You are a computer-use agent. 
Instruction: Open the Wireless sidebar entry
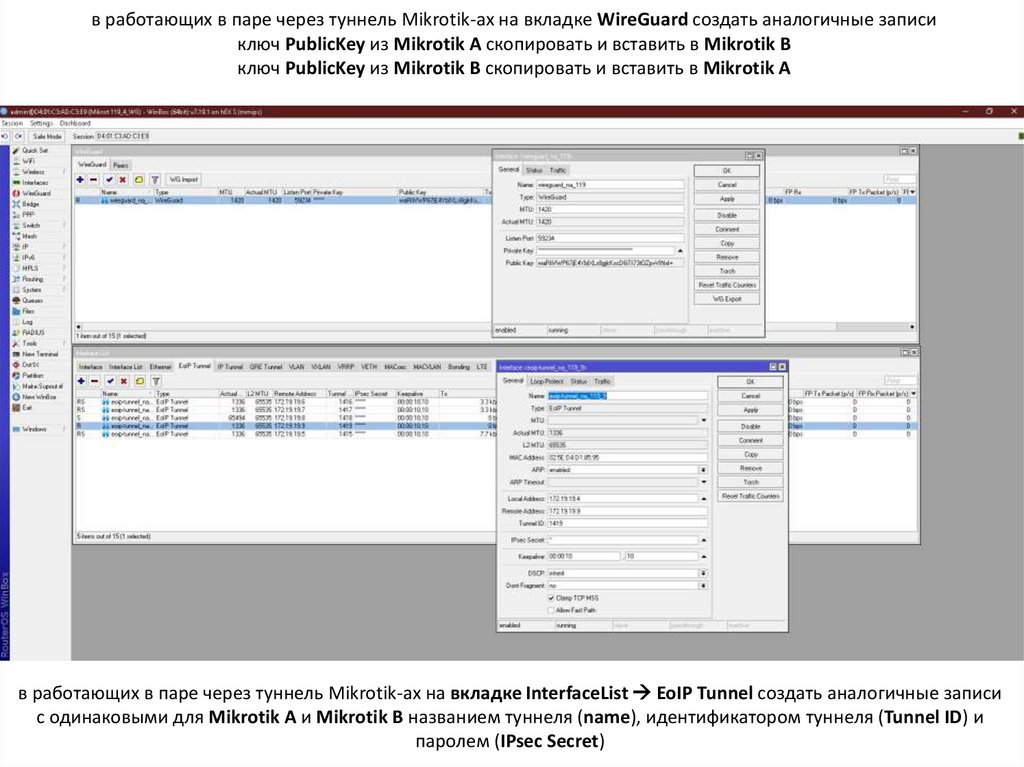coord(33,172)
